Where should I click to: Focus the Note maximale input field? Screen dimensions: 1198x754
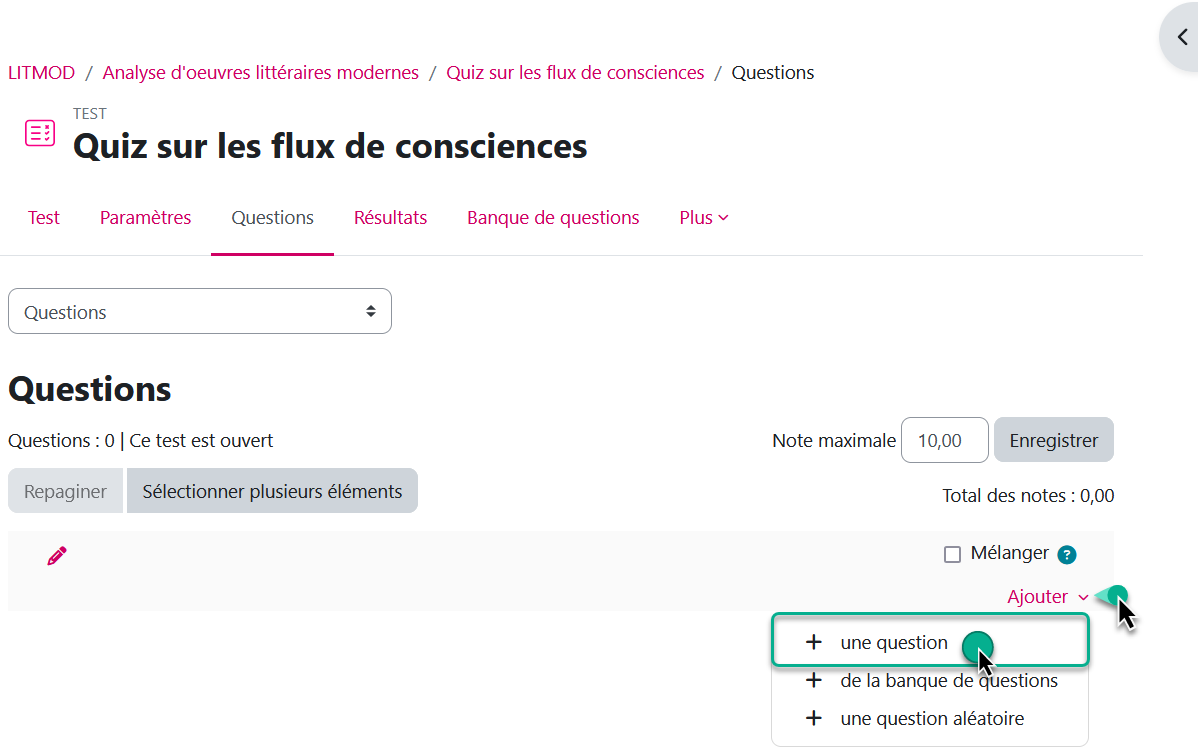pyautogui.click(x=944, y=441)
